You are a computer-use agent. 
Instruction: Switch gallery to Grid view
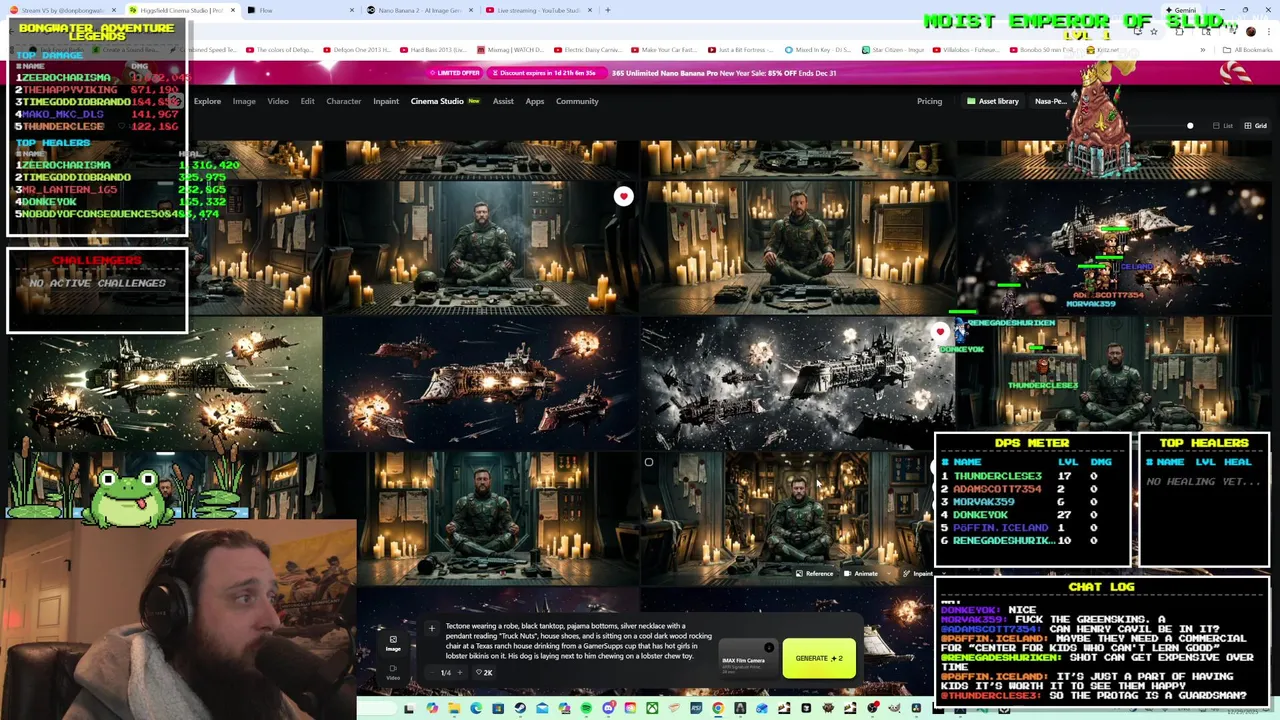(x=1254, y=126)
